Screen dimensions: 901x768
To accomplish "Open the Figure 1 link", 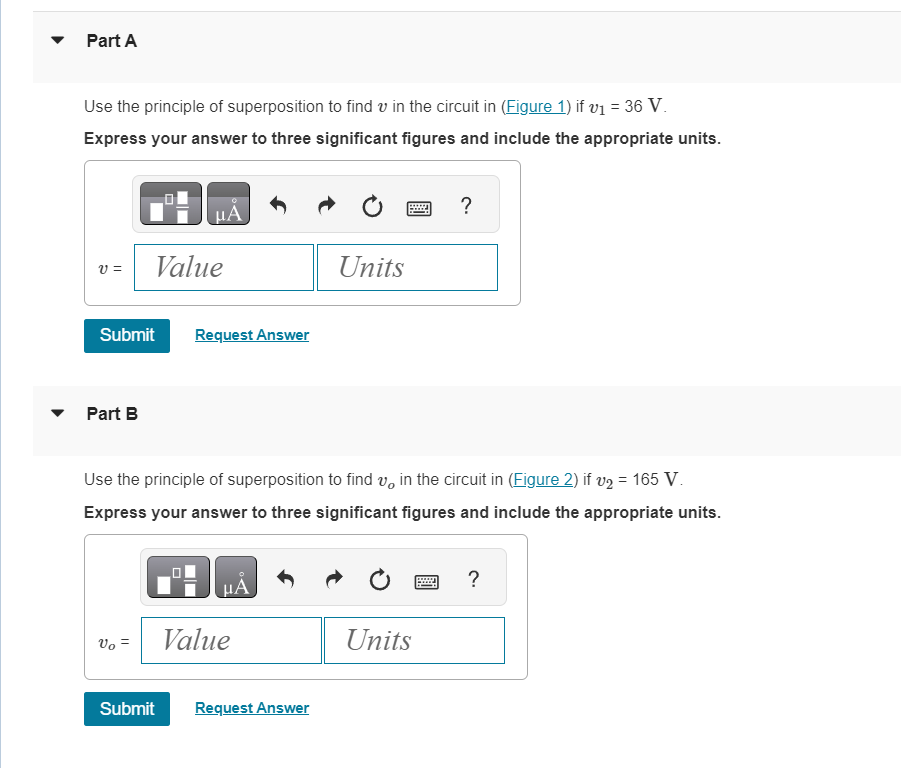I will [x=536, y=106].
